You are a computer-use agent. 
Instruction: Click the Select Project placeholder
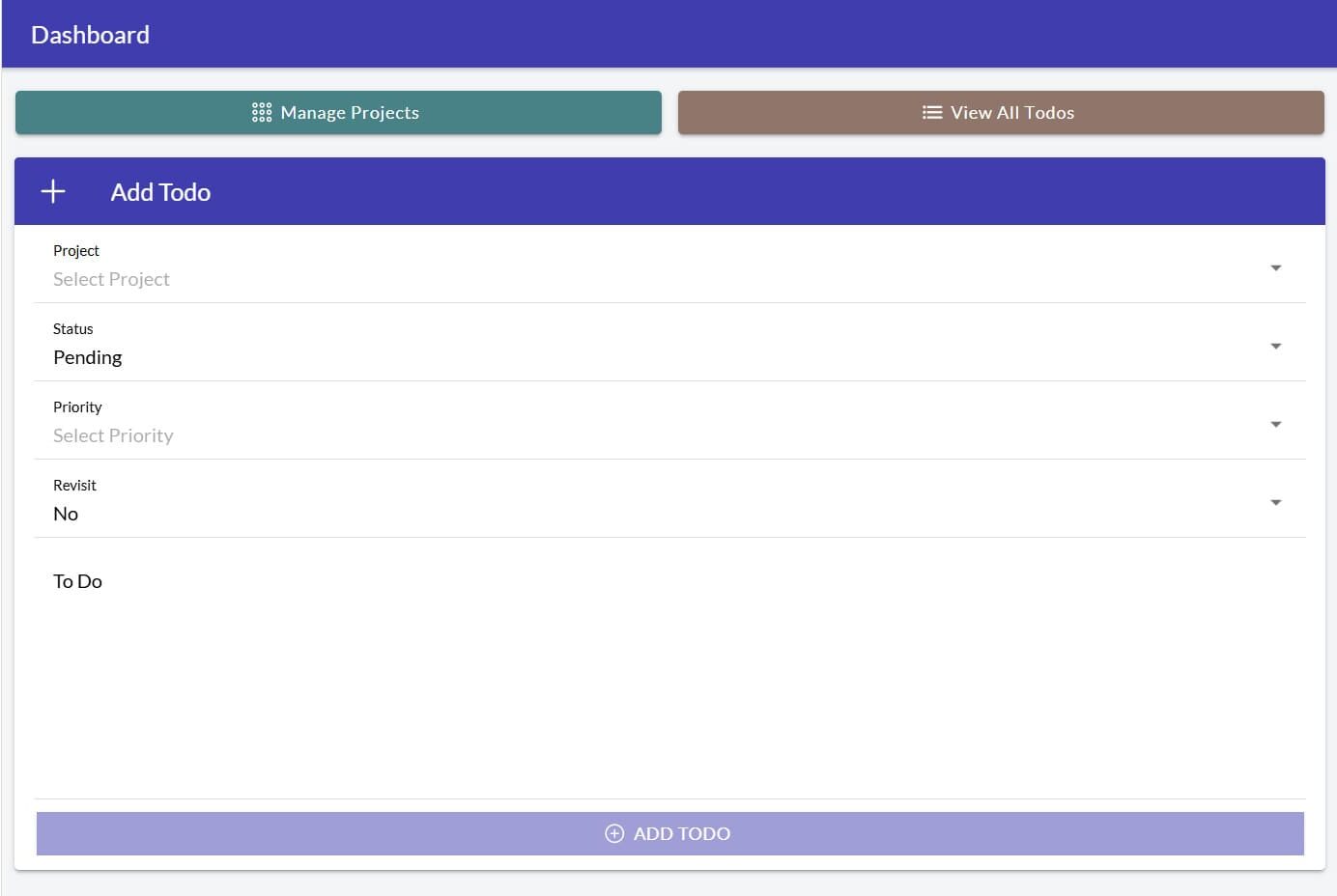pos(111,280)
